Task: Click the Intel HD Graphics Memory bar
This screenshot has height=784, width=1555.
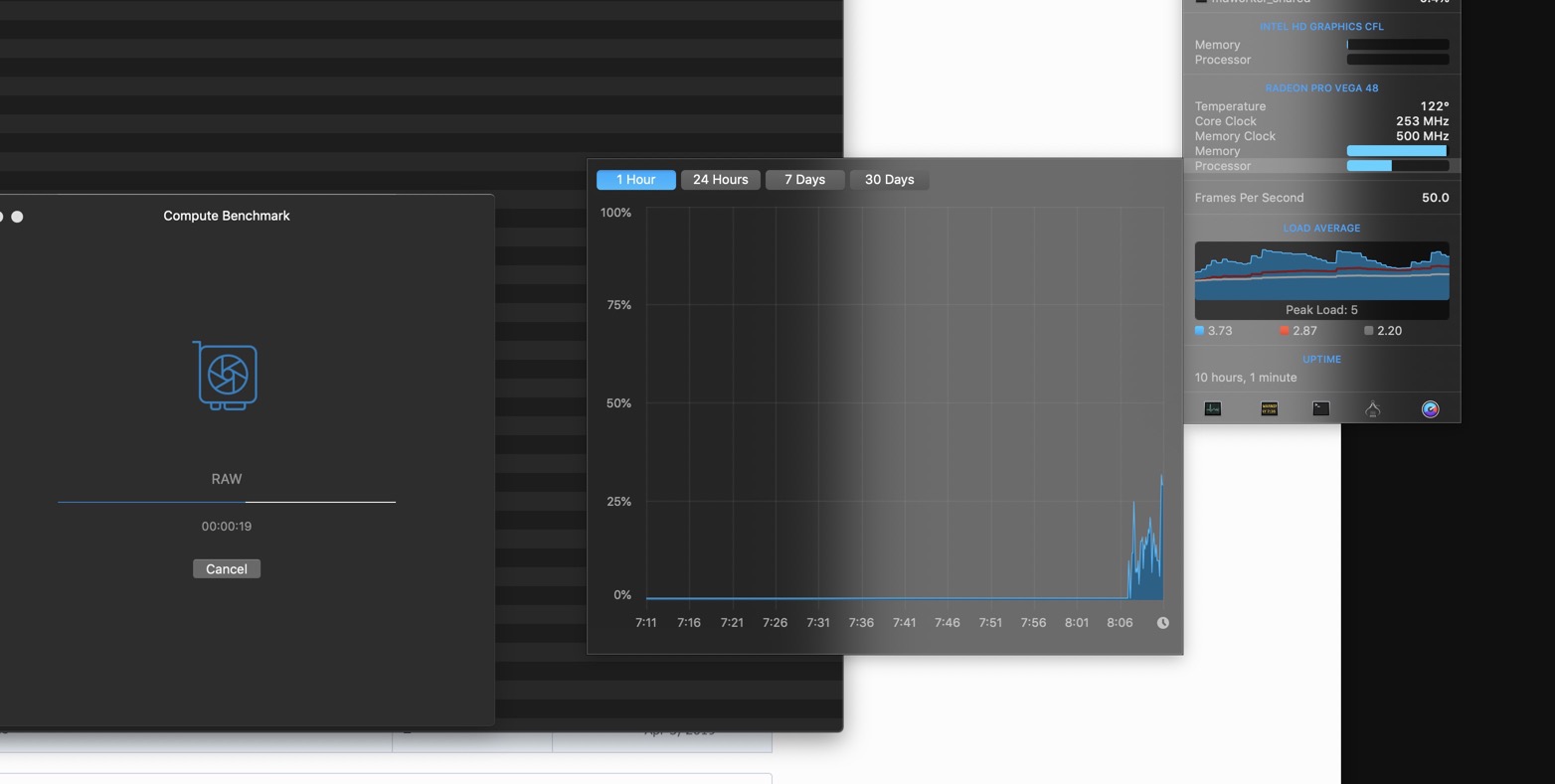Action: pos(1397,45)
